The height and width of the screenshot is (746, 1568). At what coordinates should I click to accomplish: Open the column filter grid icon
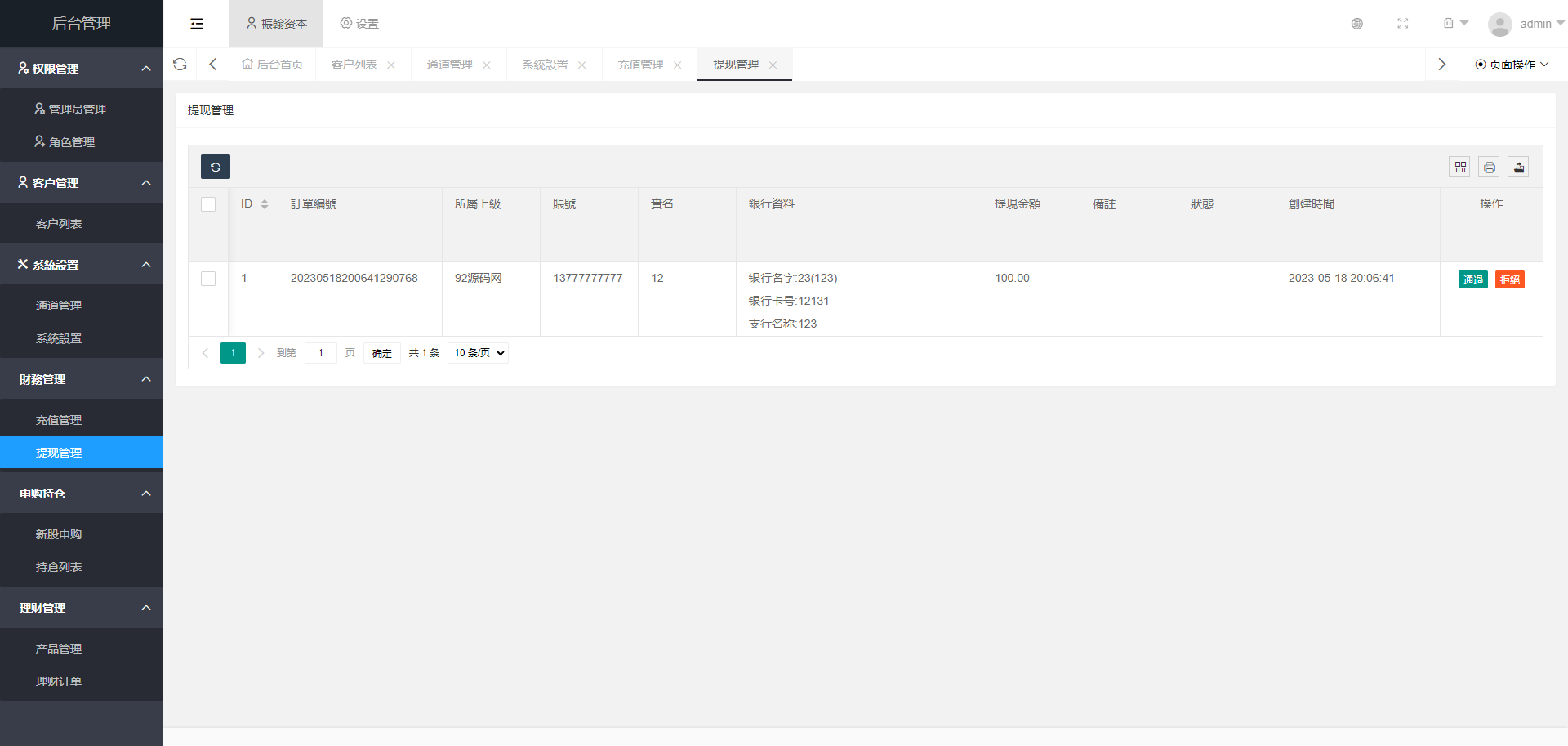click(1460, 168)
